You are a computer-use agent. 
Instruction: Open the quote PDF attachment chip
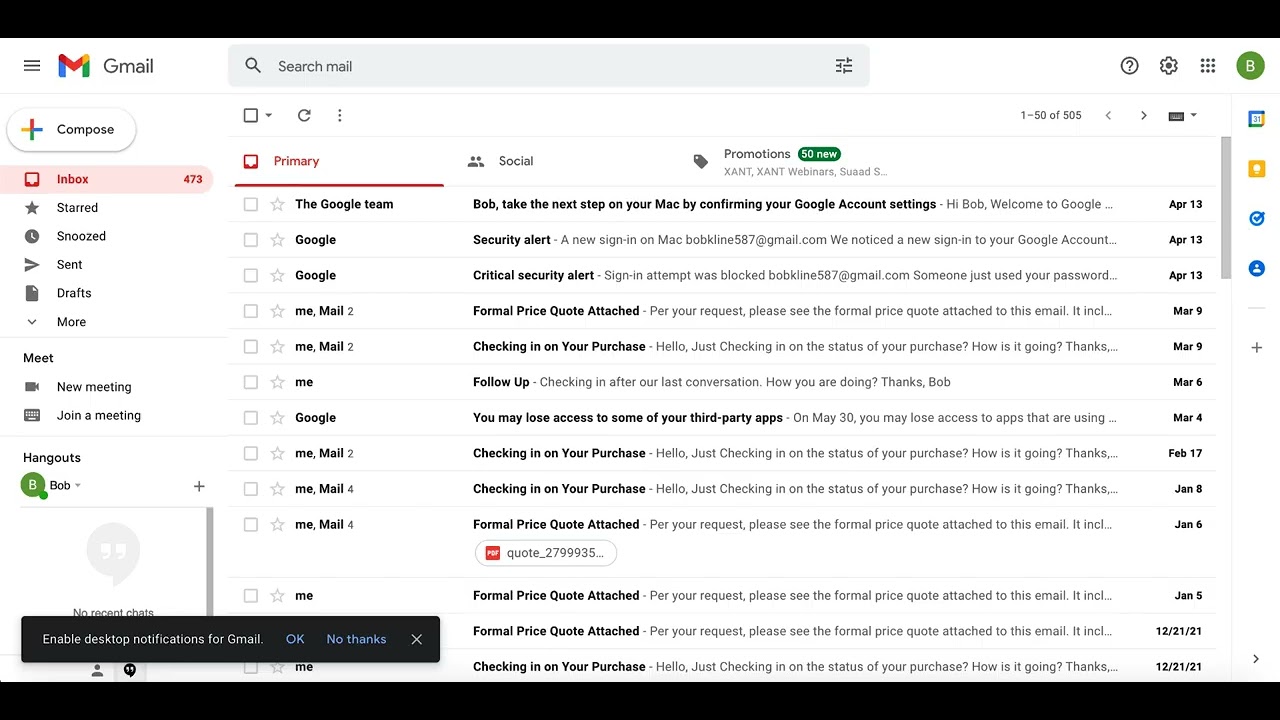click(x=546, y=553)
